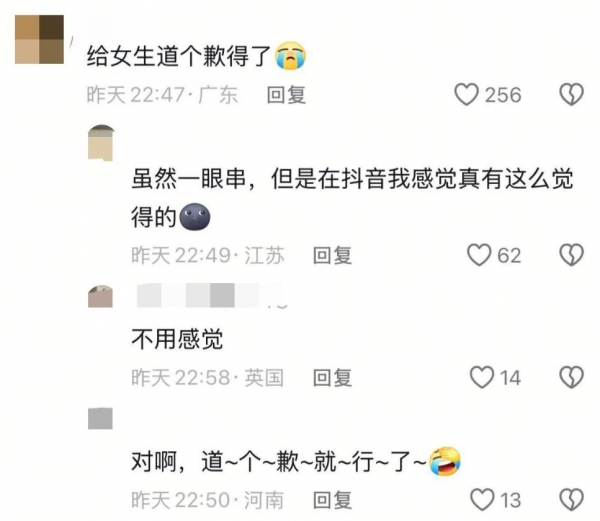Tap broken heart on the 河南 reply
Screen dimensions: 600x521
(571, 500)
